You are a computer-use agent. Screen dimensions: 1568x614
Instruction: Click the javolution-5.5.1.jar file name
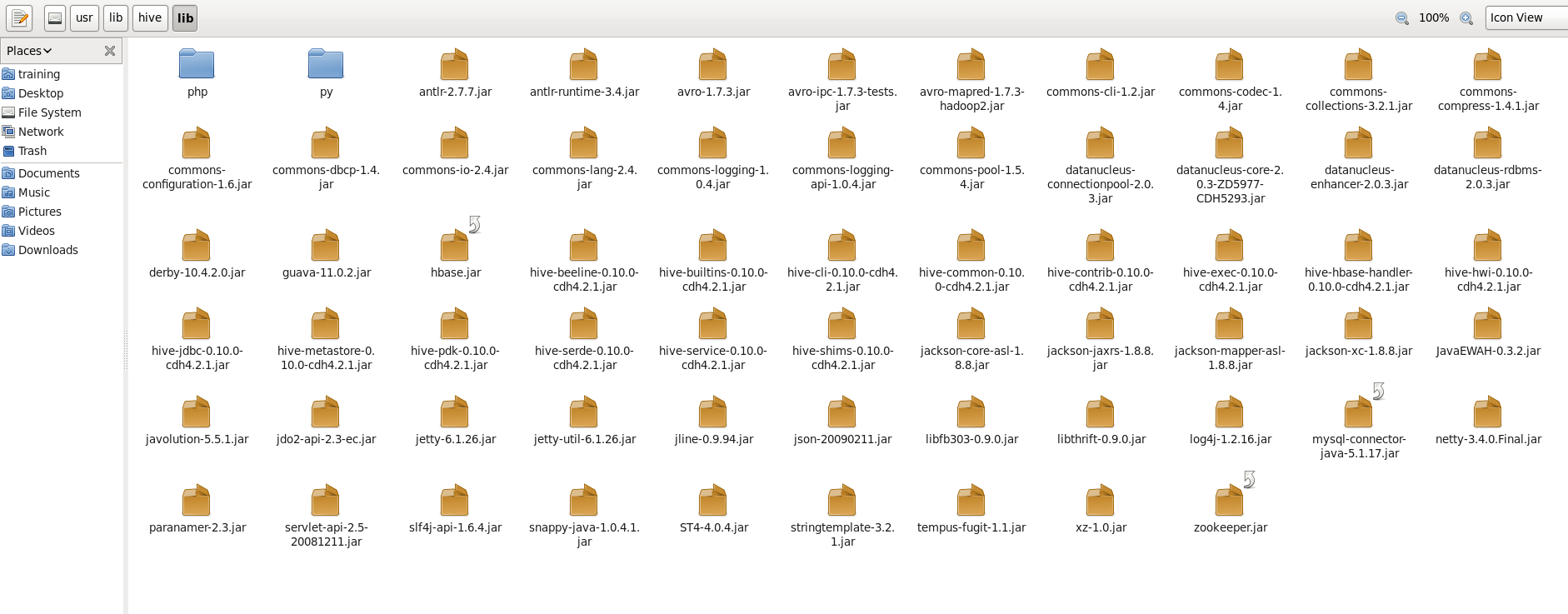click(x=197, y=439)
